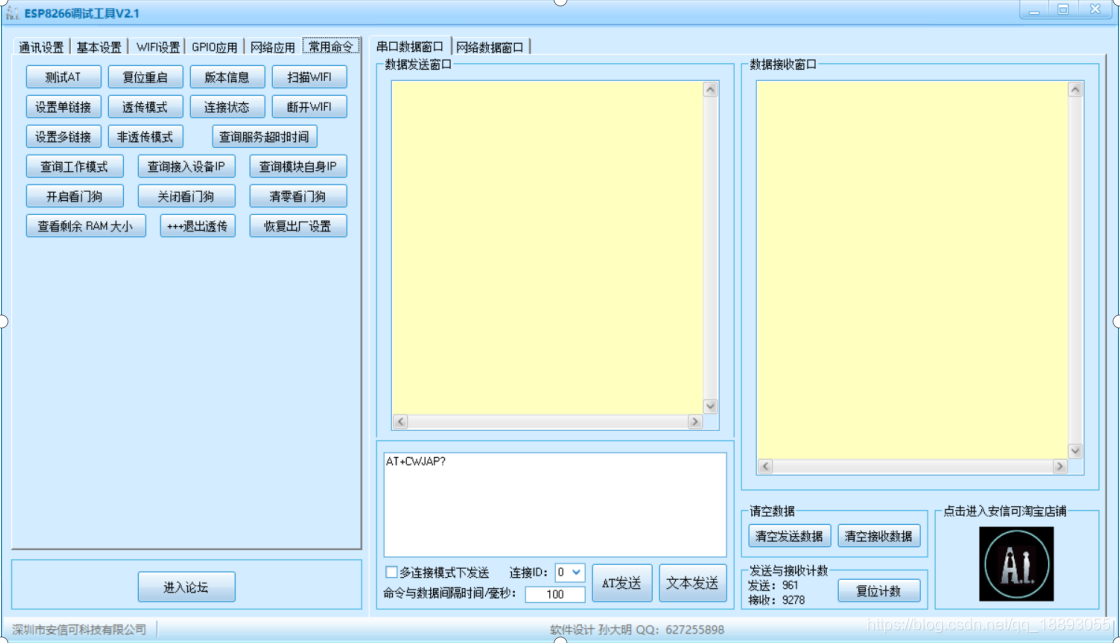Viewport: 1120px width, 643px height.
Task: Click up arrow of send window scrollbar
Action: click(710, 89)
